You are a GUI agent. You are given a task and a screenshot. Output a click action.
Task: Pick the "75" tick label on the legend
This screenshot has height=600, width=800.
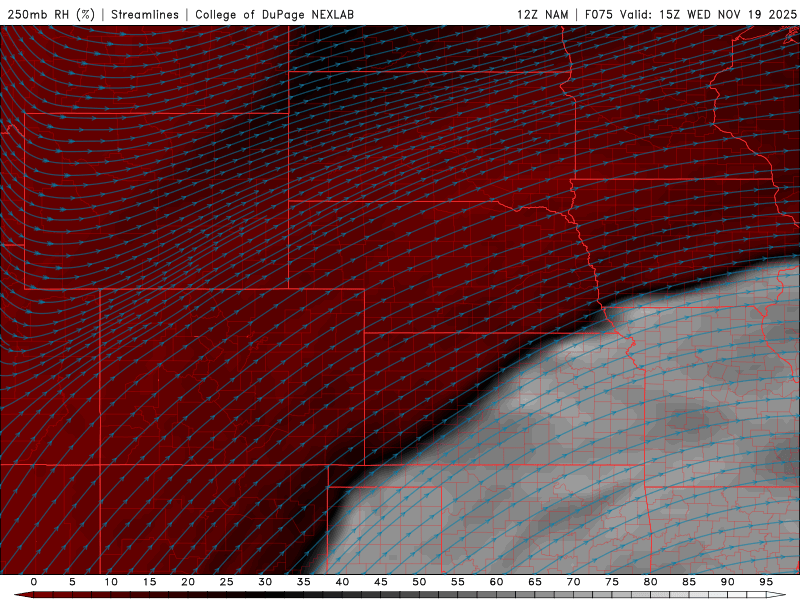tap(612, 582)
